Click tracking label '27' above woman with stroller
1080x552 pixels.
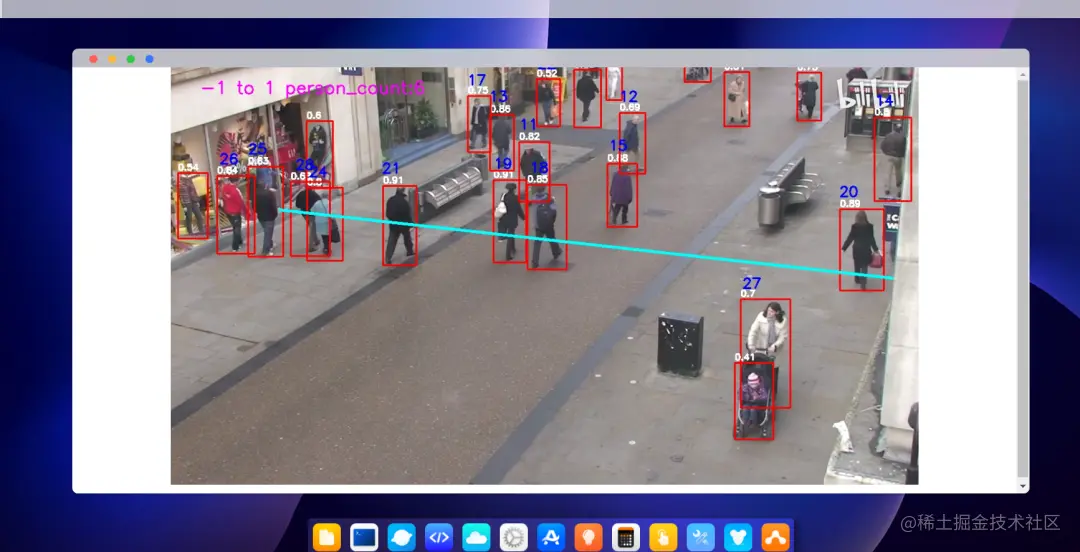tap(751, 283)
